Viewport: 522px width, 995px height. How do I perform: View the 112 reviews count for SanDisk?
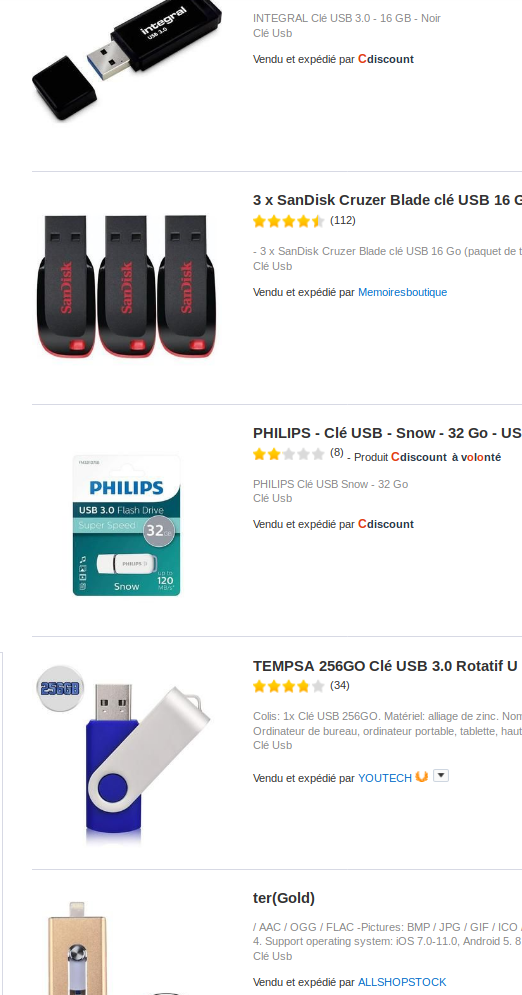point(343,220)
